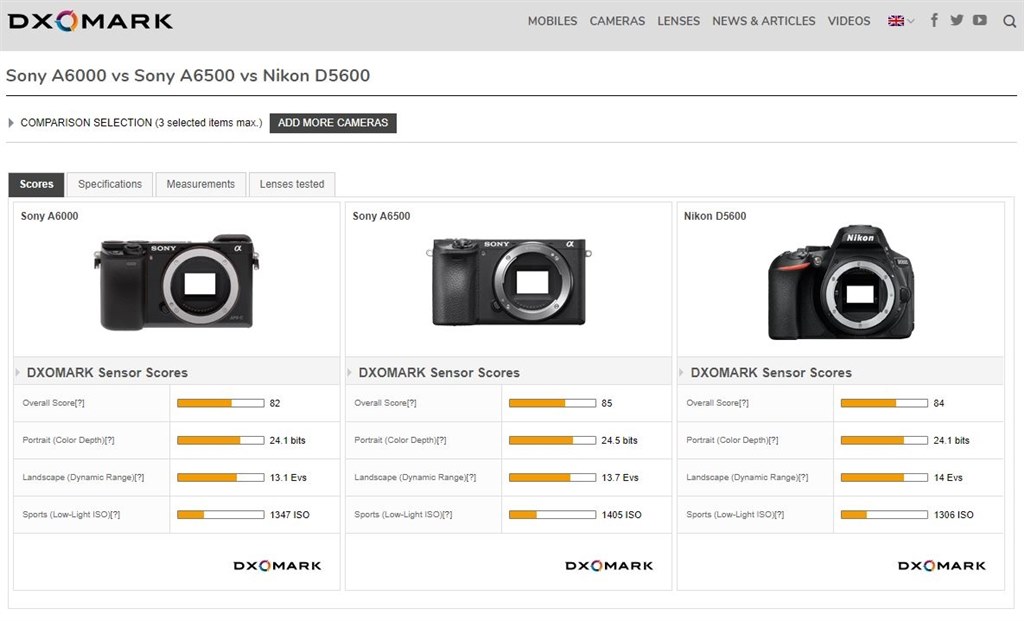Click the Sports Low-Light ISO score bar for Sony A6000
The width and height of the screenshot is (1024, 621).
point(220,514)
